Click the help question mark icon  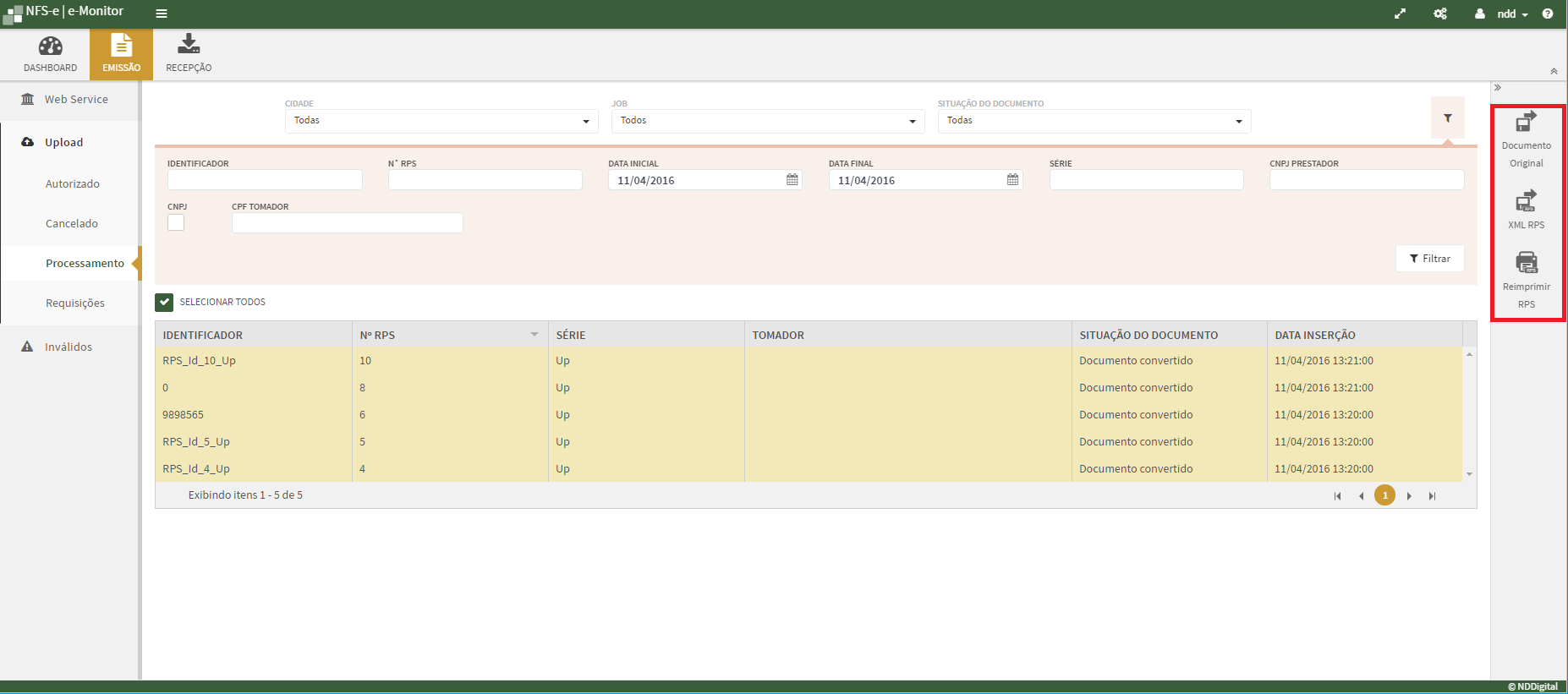click(x=1547, y=14)
